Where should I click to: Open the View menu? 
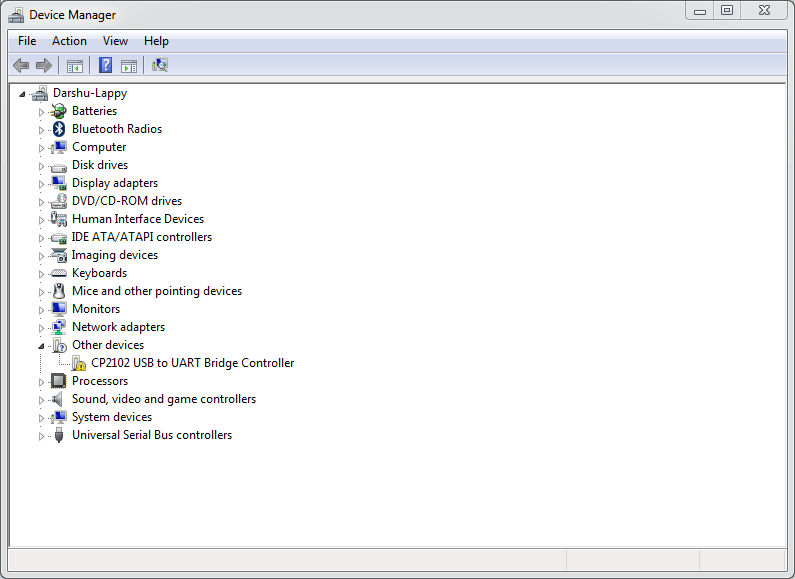tap(115, 41)
